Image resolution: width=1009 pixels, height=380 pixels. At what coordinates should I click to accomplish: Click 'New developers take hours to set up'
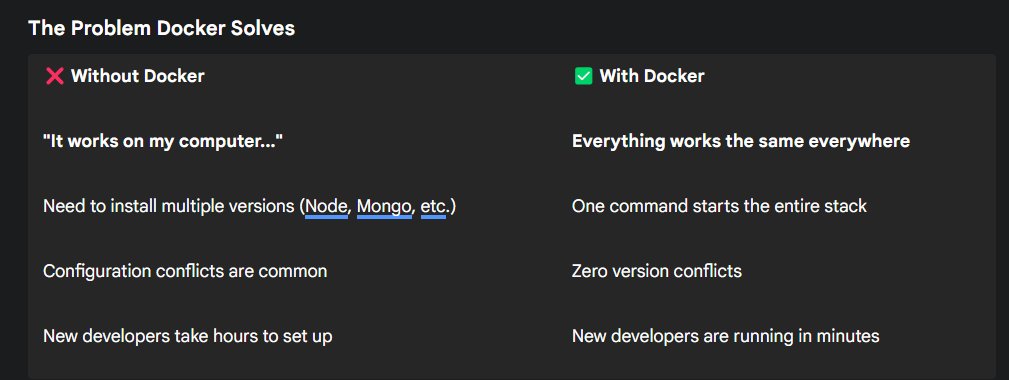(x=188, y=336)
